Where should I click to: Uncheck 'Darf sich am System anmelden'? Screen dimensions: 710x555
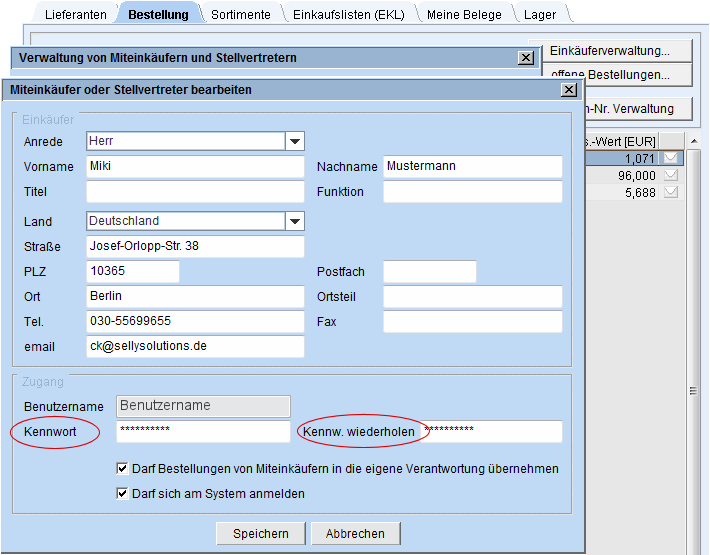coord(123,493)
